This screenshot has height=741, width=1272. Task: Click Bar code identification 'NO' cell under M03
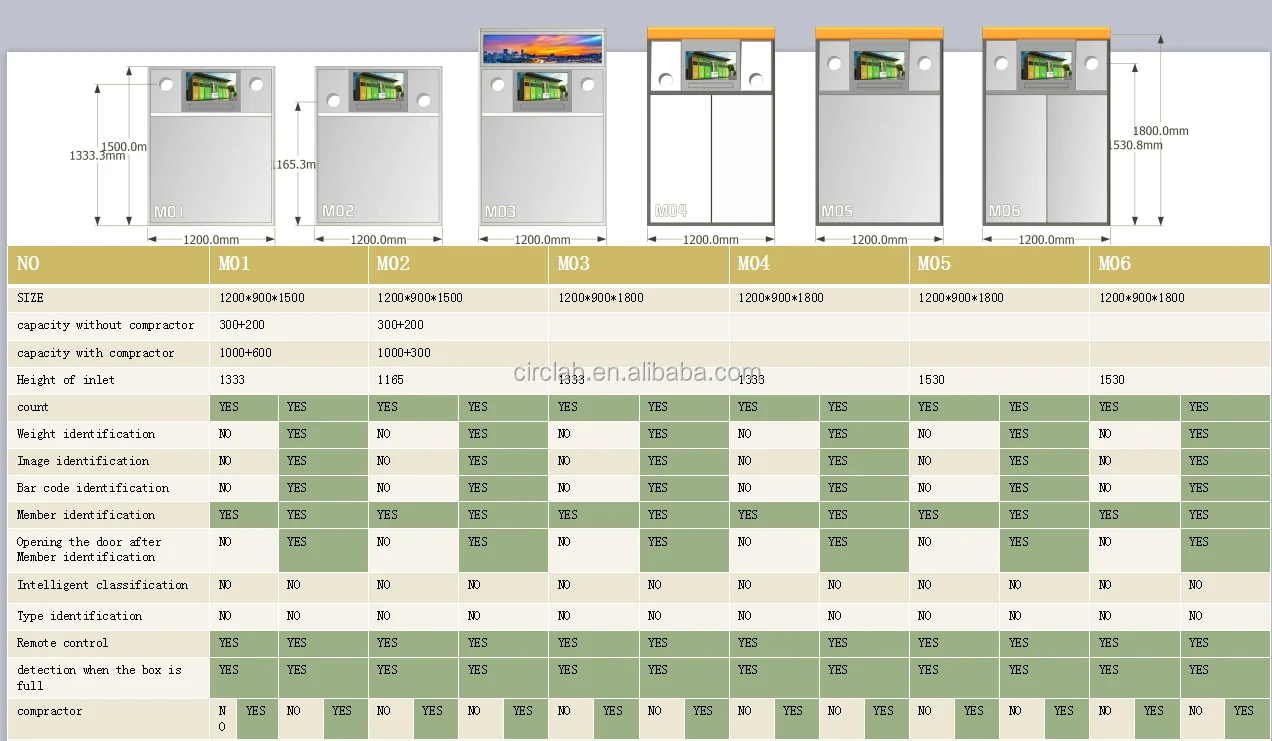[594, 489]
